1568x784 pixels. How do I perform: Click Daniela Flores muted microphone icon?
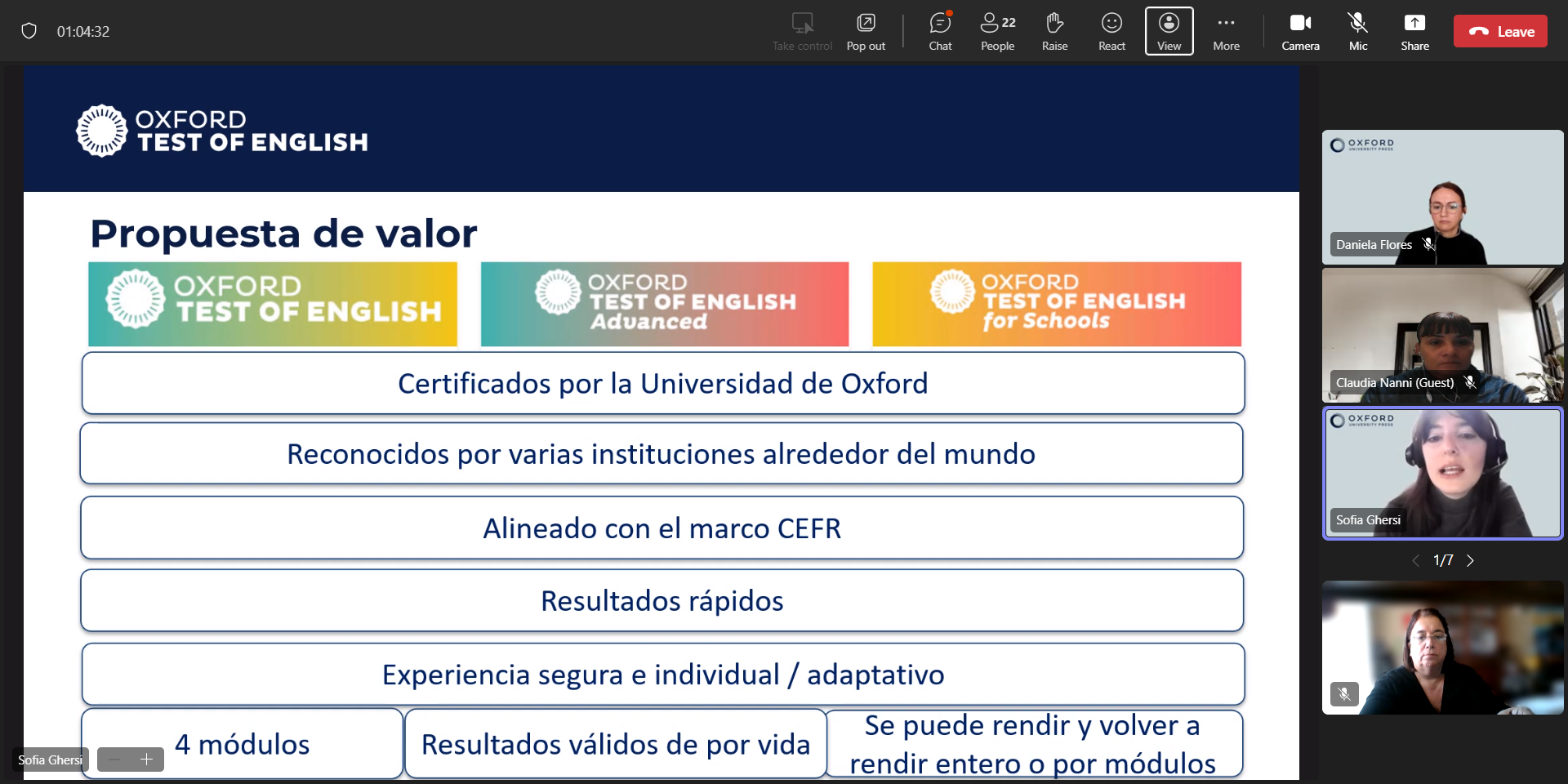(x=1428, y=244)
